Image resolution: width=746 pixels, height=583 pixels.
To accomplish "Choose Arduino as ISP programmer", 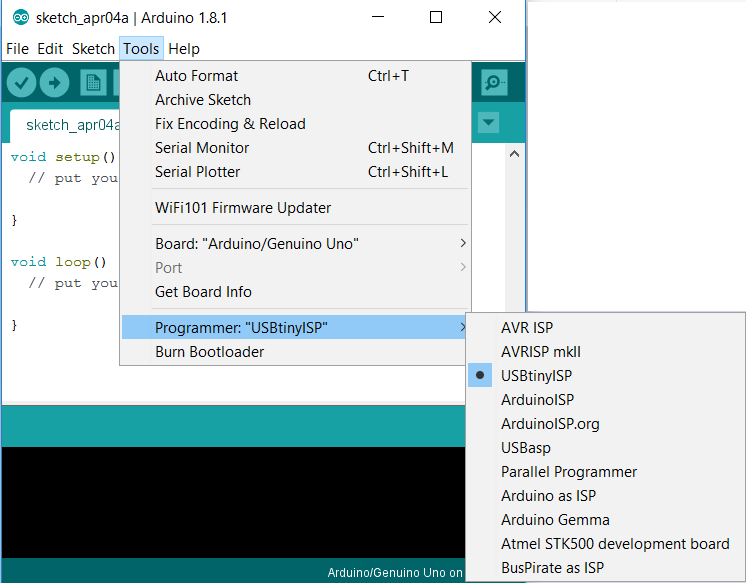I will tap(605, 496).
